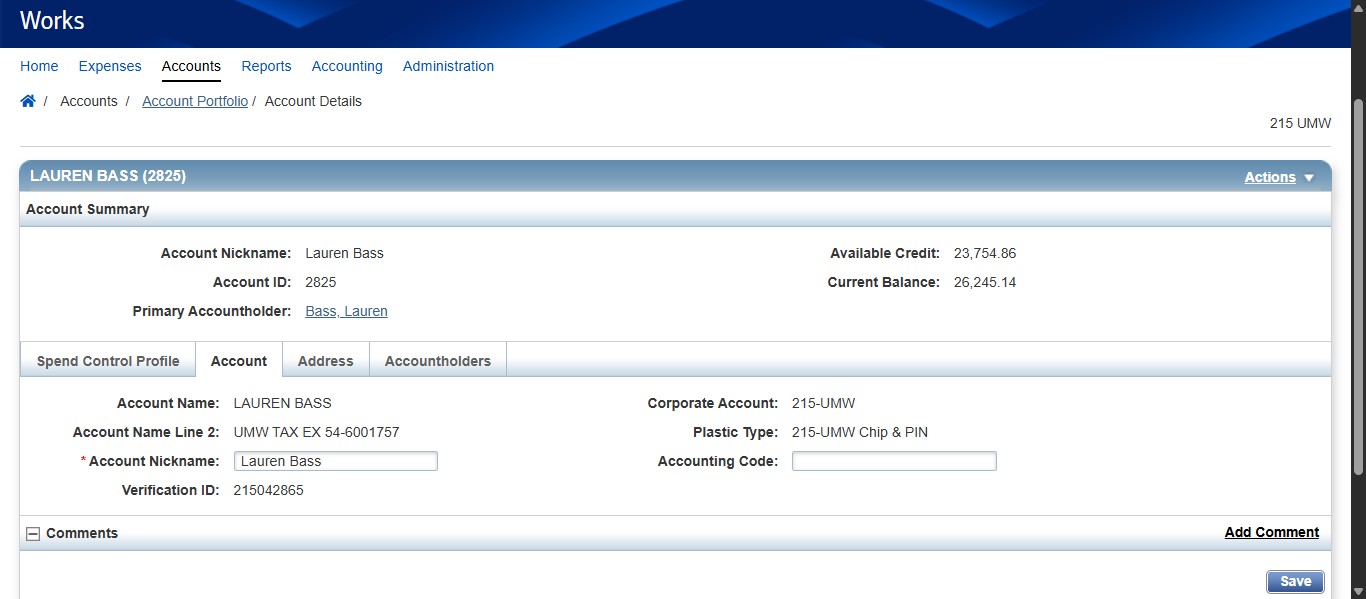Open the Actions dropdown menu
This screenshot has width=1366, height=599.
pyautogui.click(x=1278, y=177)
